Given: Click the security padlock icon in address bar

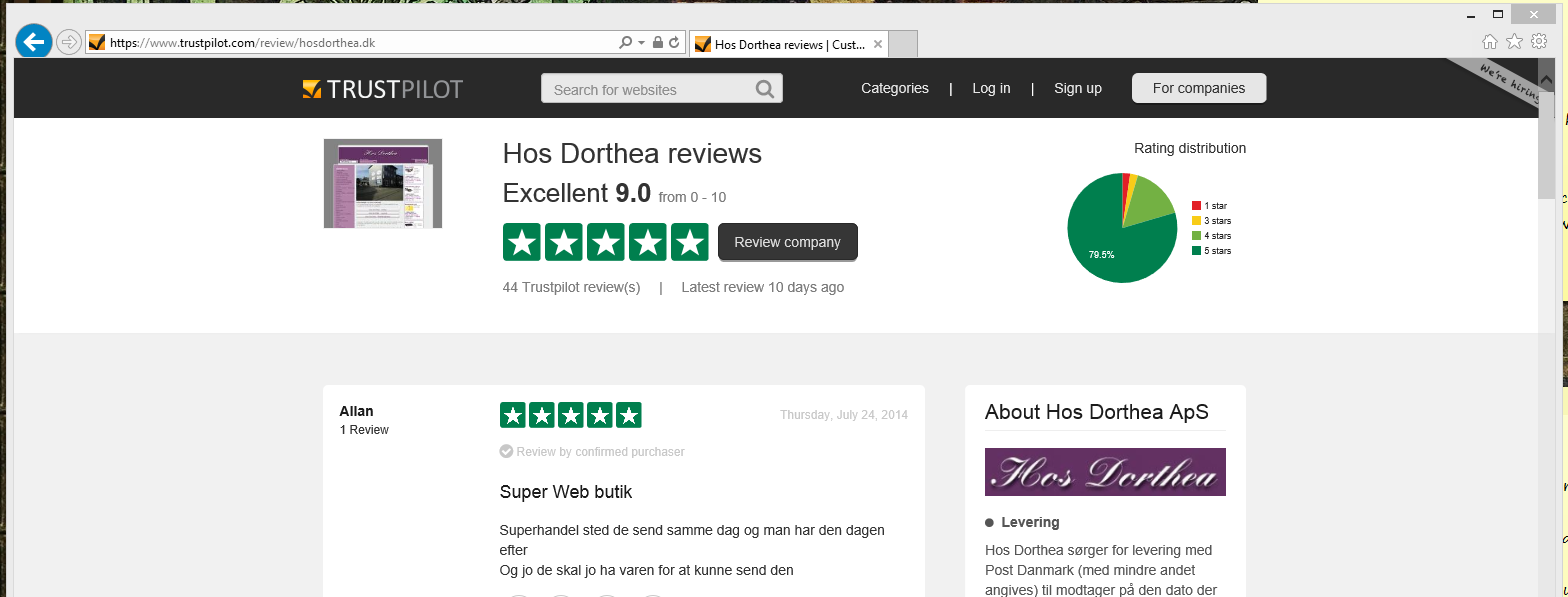Looking at the screenshot, I should [658, 43].
